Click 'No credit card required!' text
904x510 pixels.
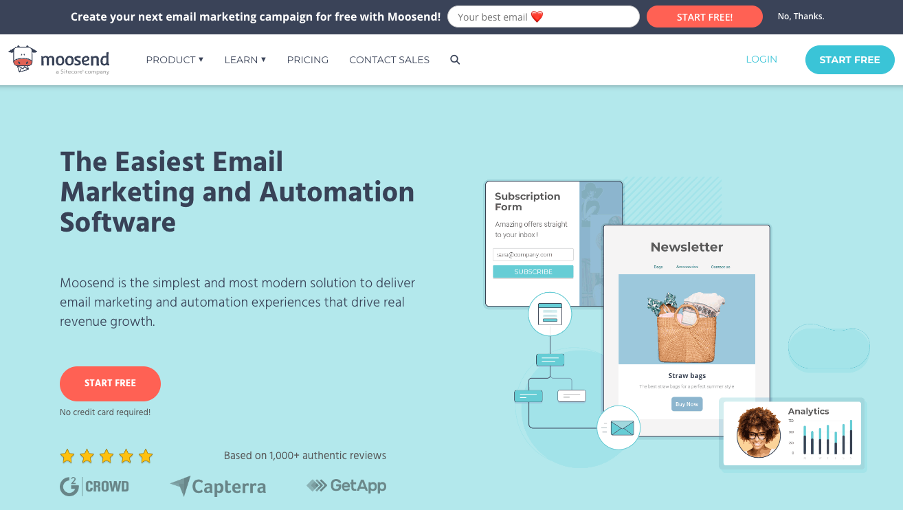point(105,412)
